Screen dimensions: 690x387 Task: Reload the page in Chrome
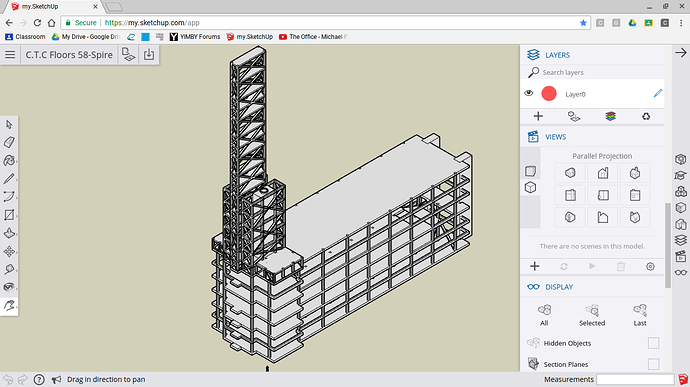(x=37, y=22)
